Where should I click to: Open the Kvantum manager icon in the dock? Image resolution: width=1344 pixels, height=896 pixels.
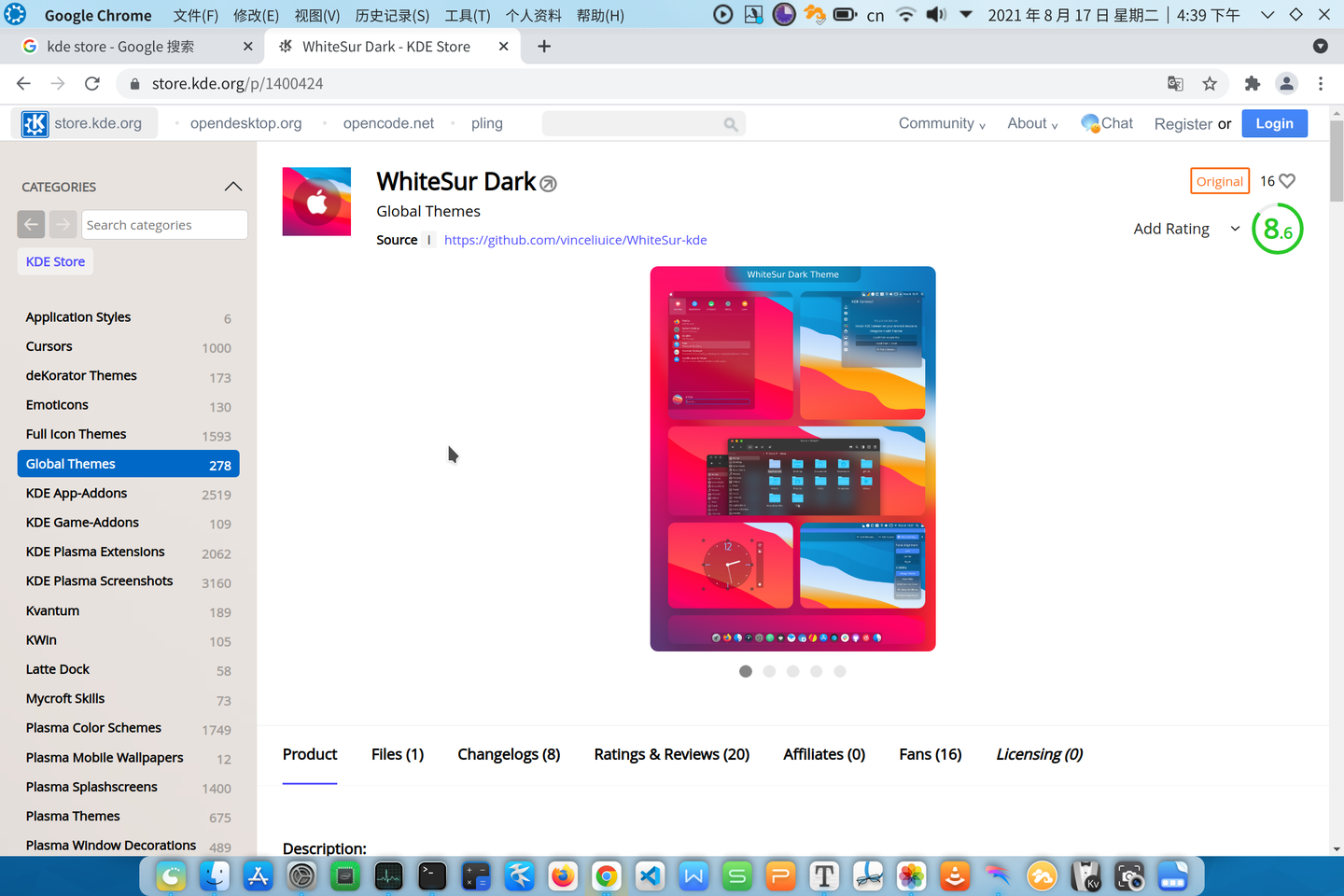pyautogui.click(x=1085, y=875)
